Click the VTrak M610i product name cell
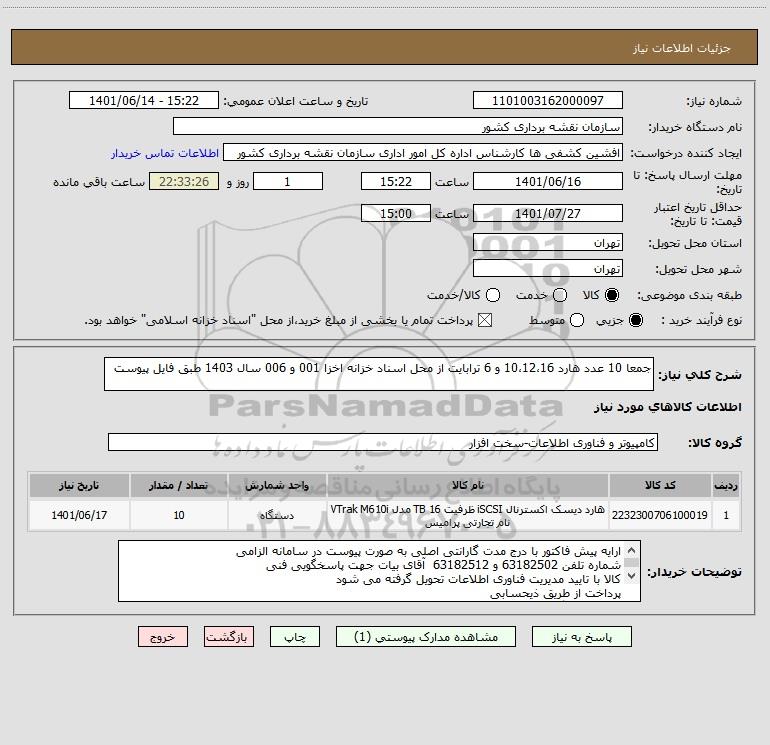The height and width of the screenshot is (745, 770). click(468, 515)
